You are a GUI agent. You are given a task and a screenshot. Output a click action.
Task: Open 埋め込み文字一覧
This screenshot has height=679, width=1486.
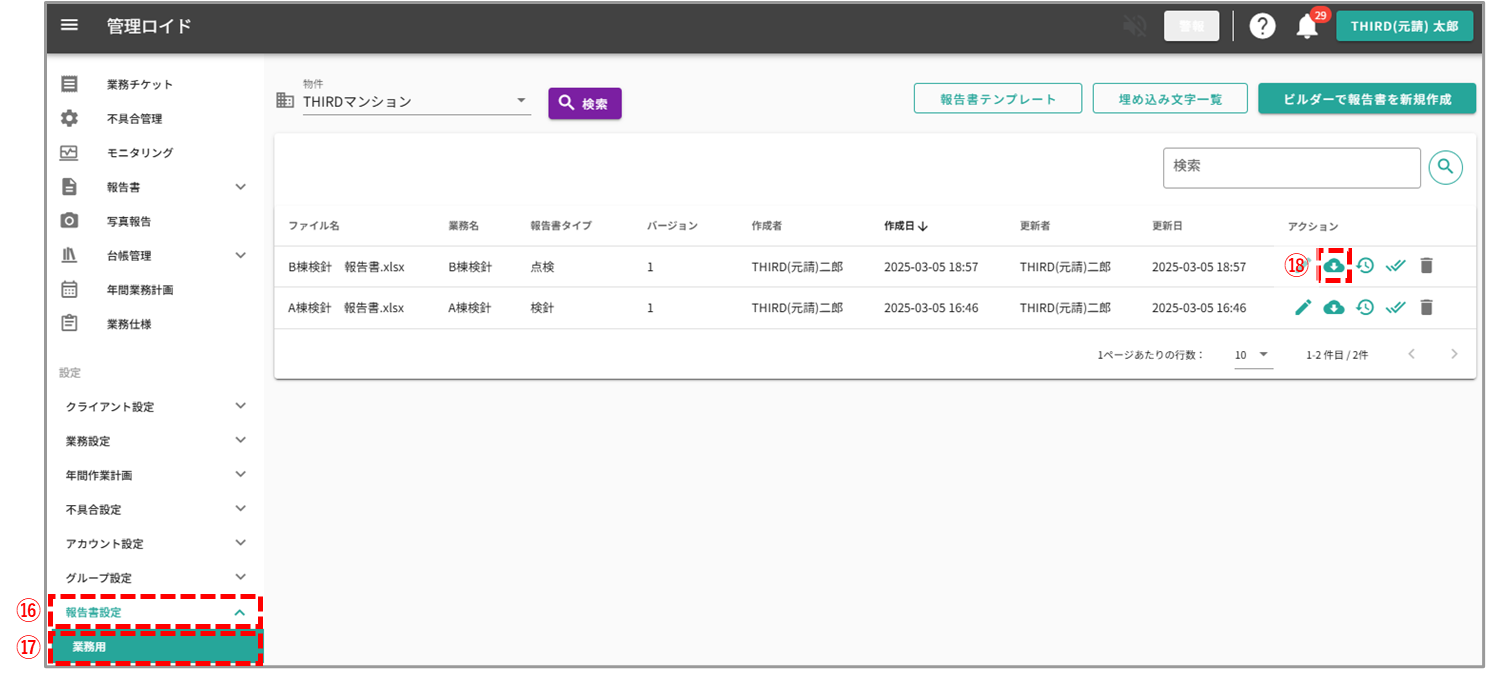click(1170, 99)
